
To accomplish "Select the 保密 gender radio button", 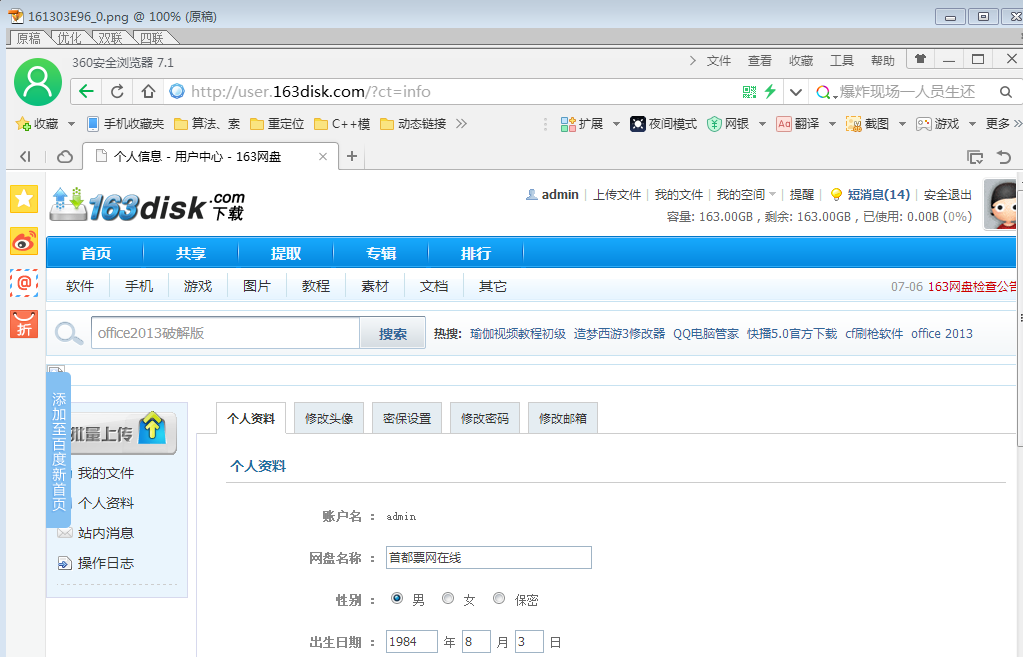I will [498, 598].
